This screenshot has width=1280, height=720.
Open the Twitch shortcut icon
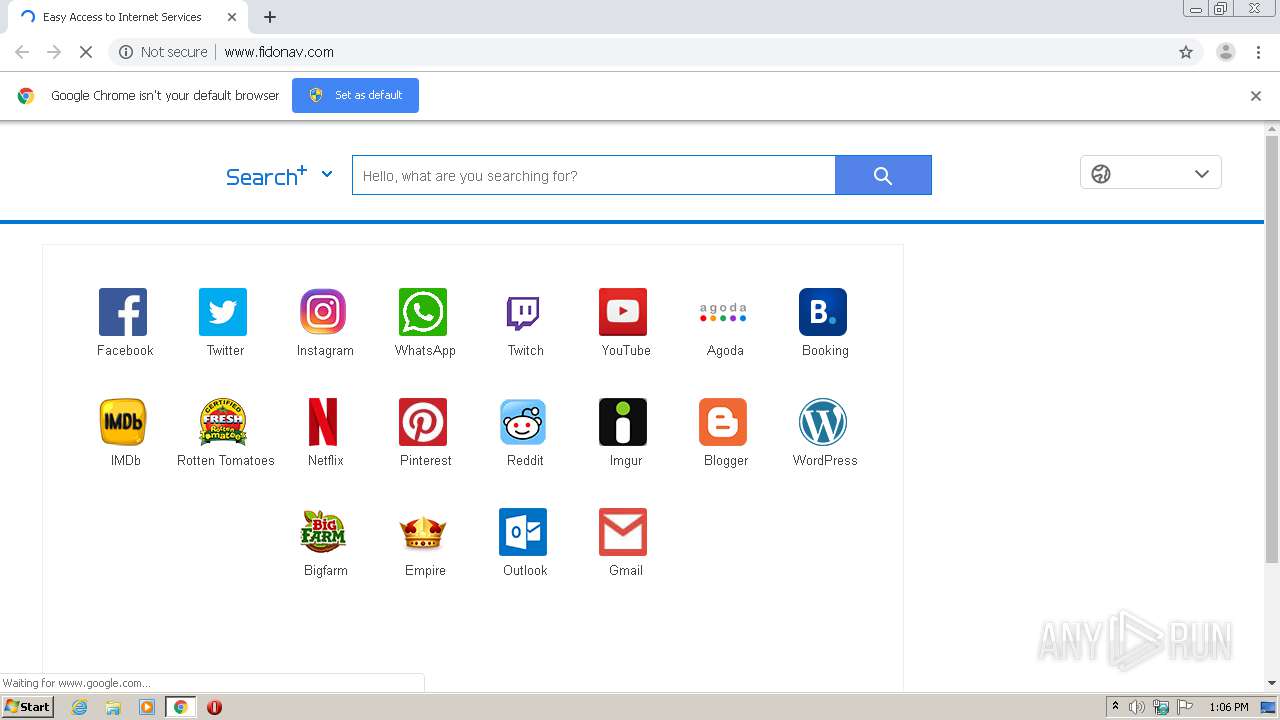point(523,312)
